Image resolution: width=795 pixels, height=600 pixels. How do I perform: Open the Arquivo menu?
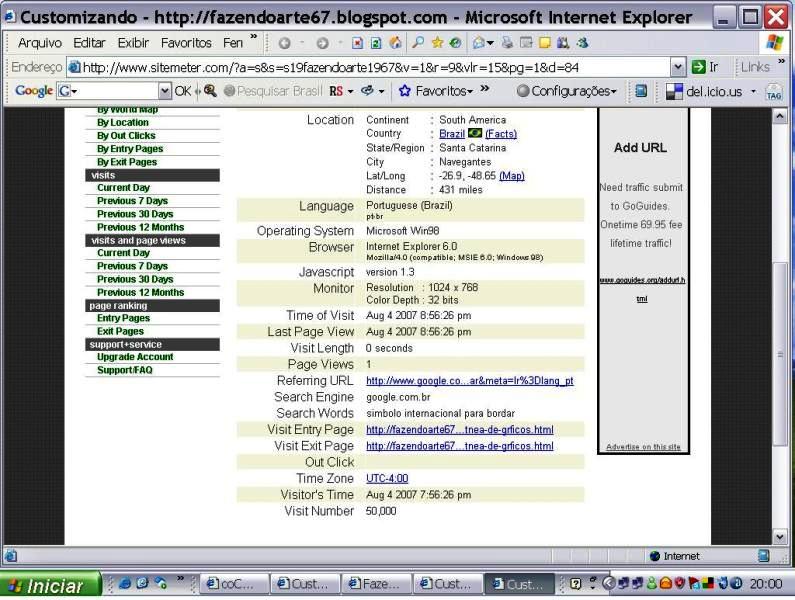pyautogui.click(x=40, y=43)
